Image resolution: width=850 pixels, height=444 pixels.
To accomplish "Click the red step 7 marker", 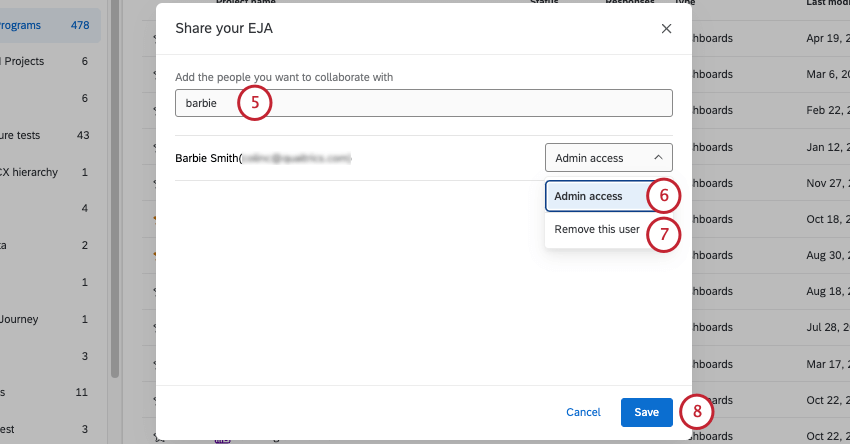I will click(663, 233).
